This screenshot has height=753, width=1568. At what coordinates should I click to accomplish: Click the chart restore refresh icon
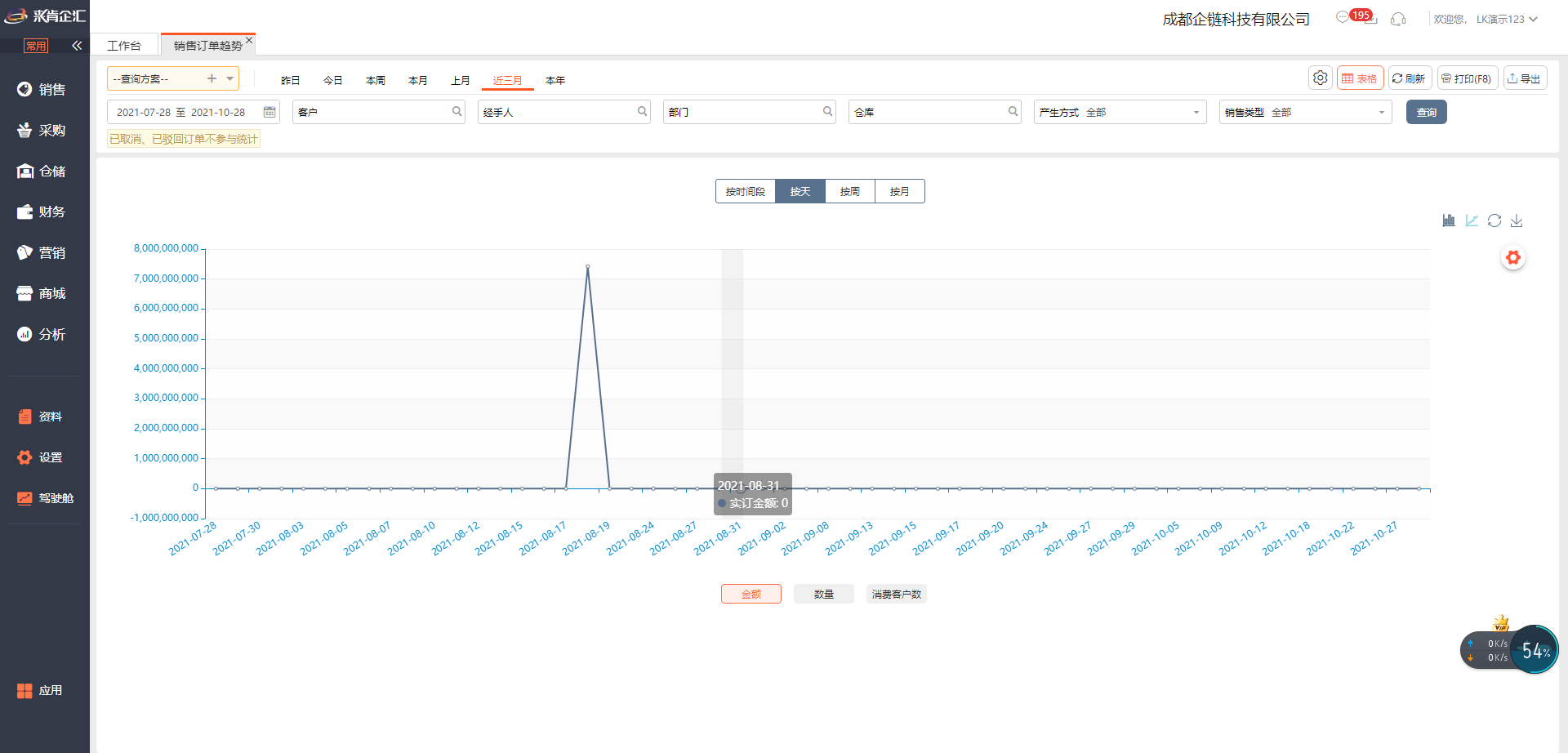(1494, 221)
